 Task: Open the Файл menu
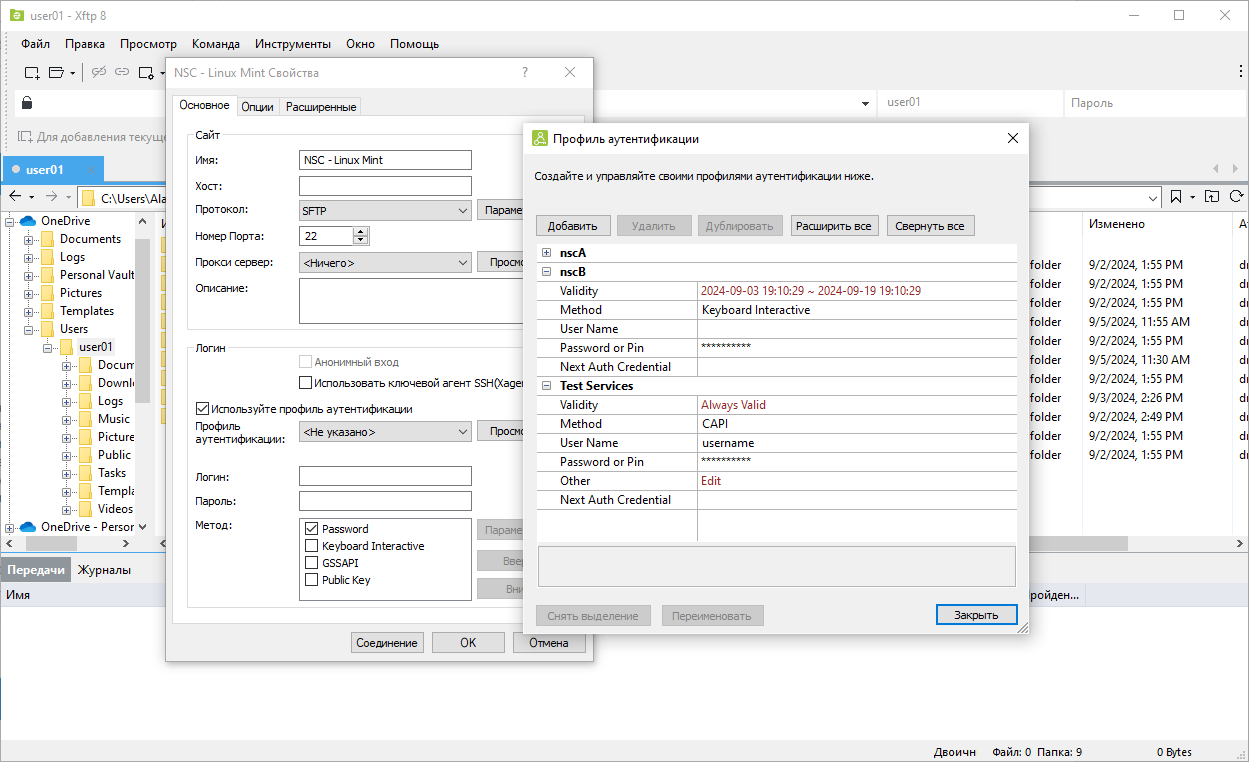[35, 44]
